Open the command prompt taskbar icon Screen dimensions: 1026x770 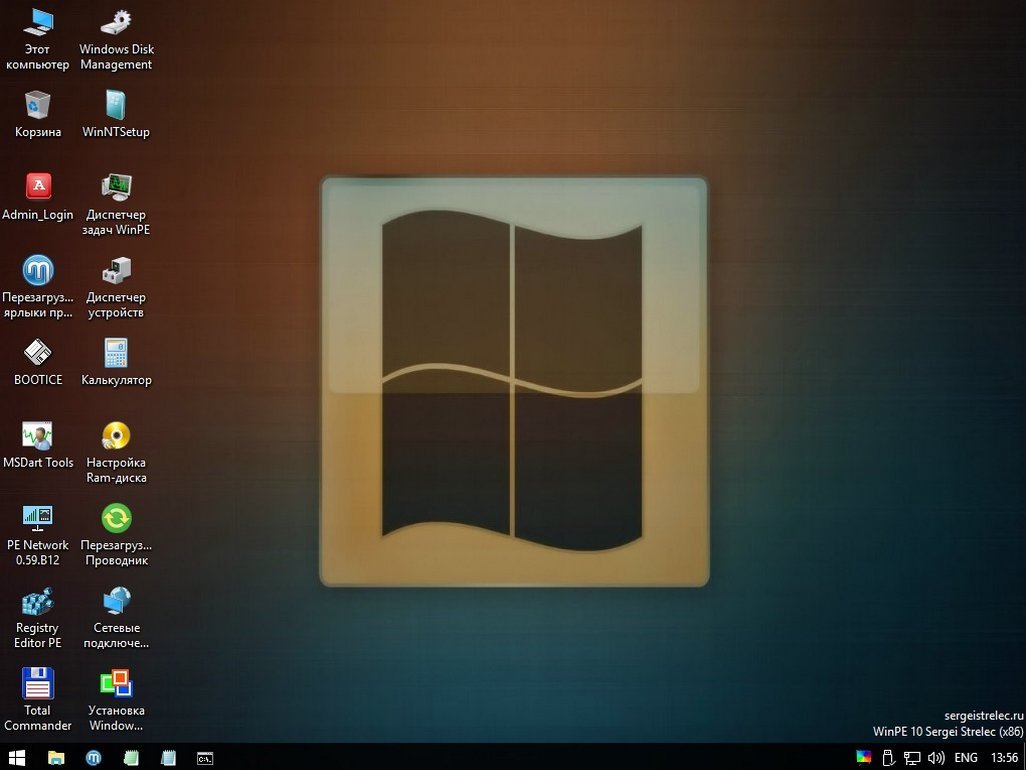point(205,758)
